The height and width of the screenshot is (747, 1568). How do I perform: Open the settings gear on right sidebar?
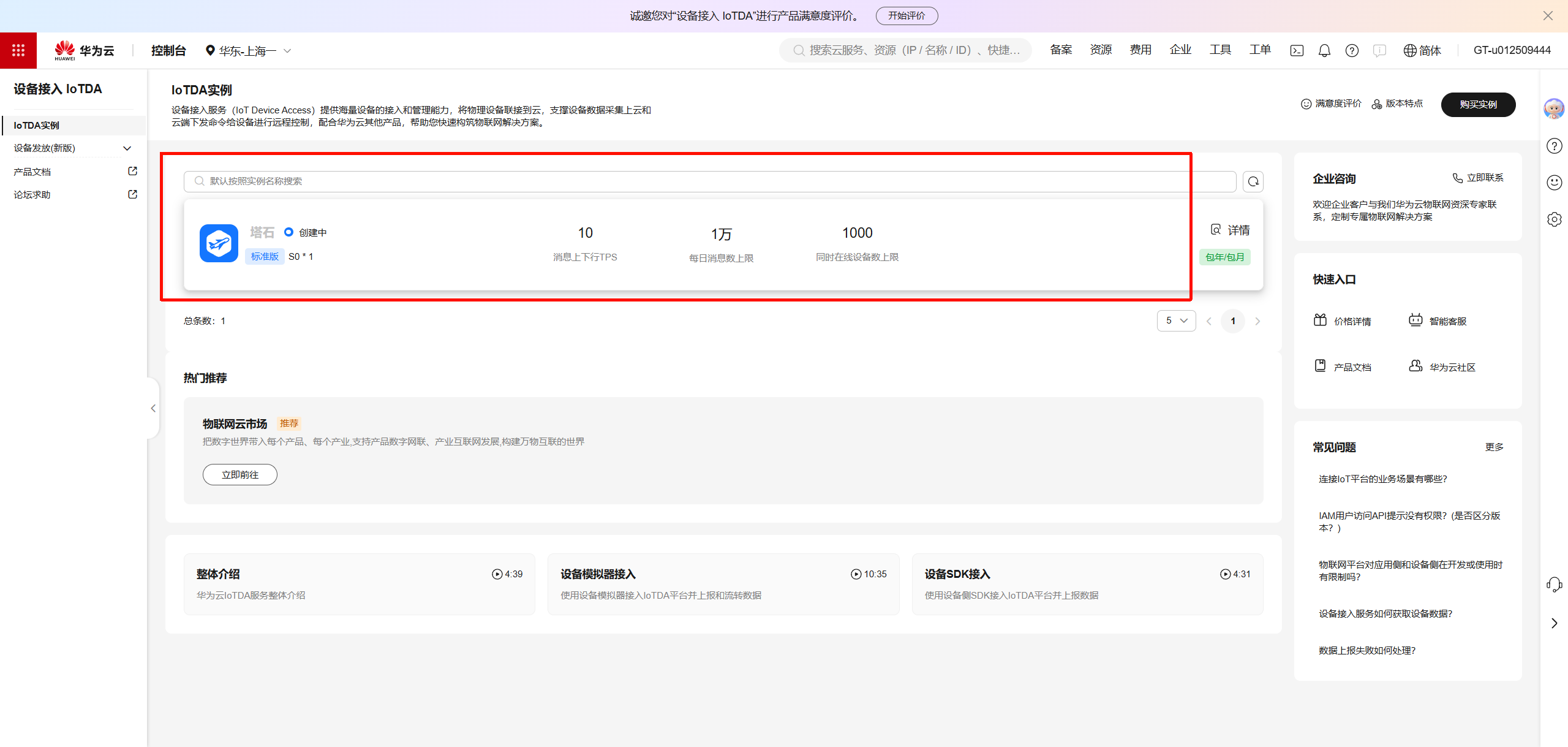click(1554, 219)
